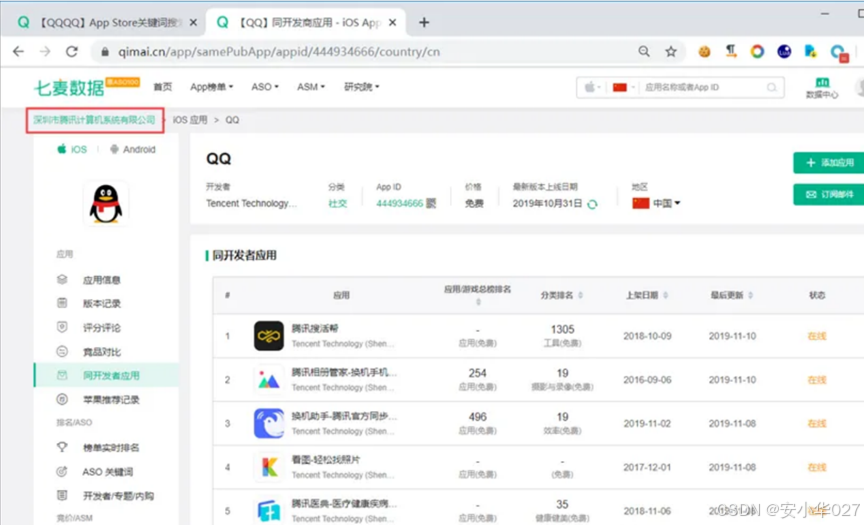Open ASO 关键词 in the sidebar
This screenshot has width=864, height=525.
pyautogui.click(x=106, y=472)
